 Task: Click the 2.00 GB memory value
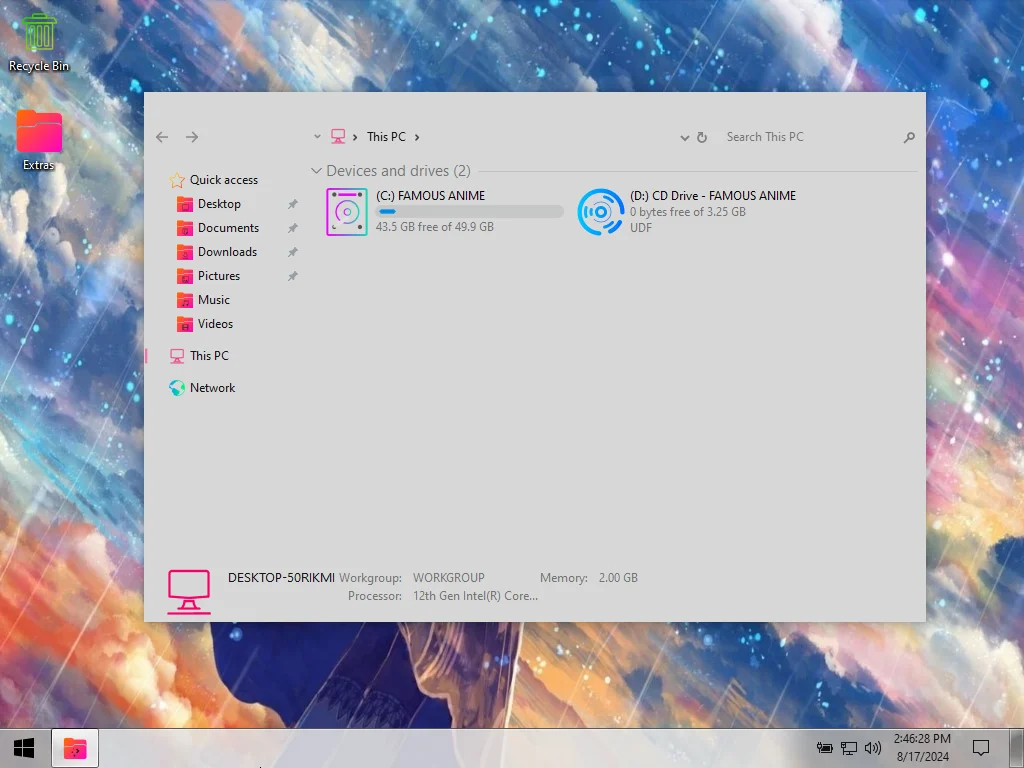618,578
